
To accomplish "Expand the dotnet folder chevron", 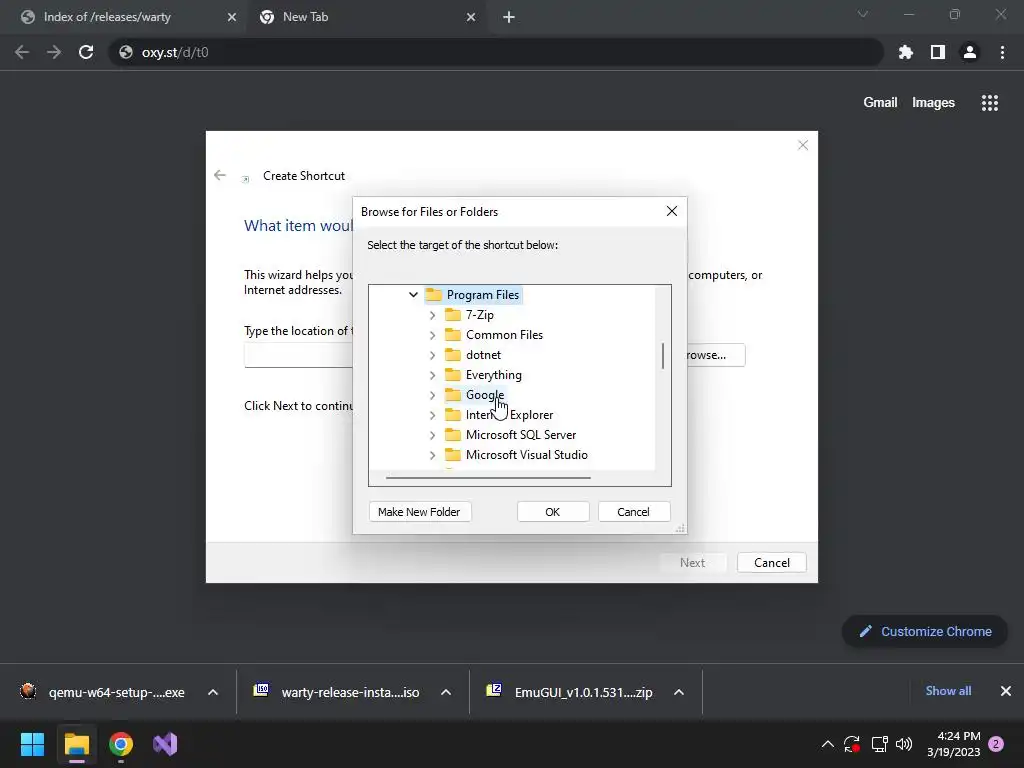I will (432, 355).
